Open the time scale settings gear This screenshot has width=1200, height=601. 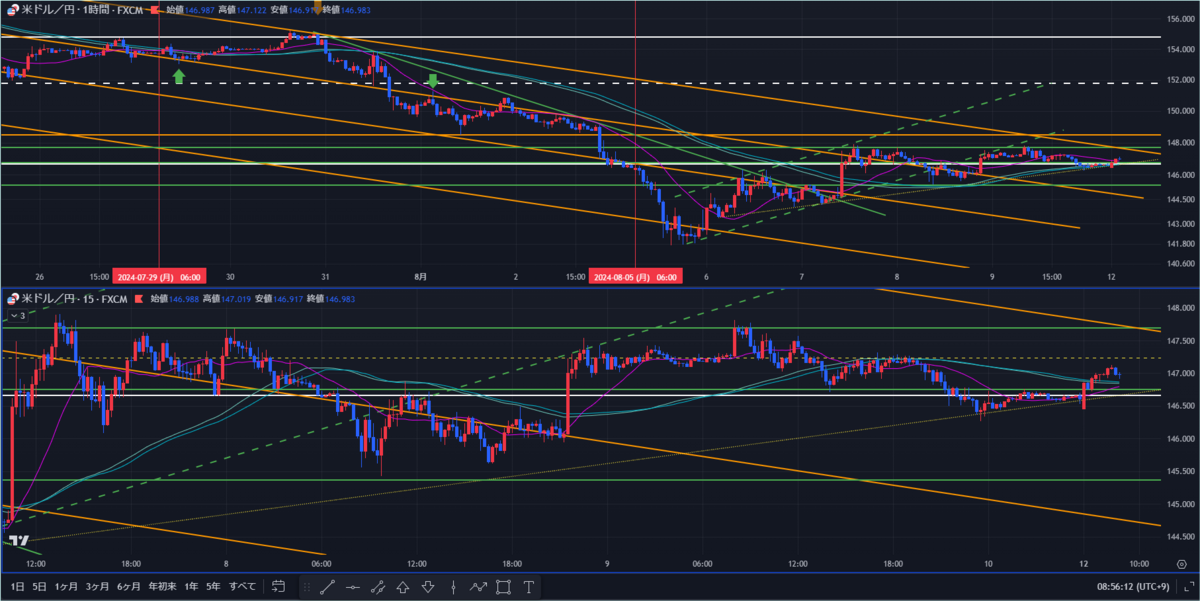tap(1182, 565)
